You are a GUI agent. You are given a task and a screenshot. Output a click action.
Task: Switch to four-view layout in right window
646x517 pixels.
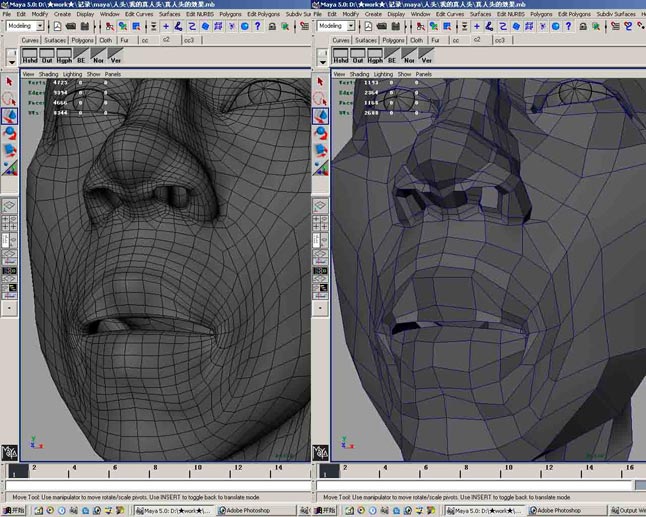320,222
